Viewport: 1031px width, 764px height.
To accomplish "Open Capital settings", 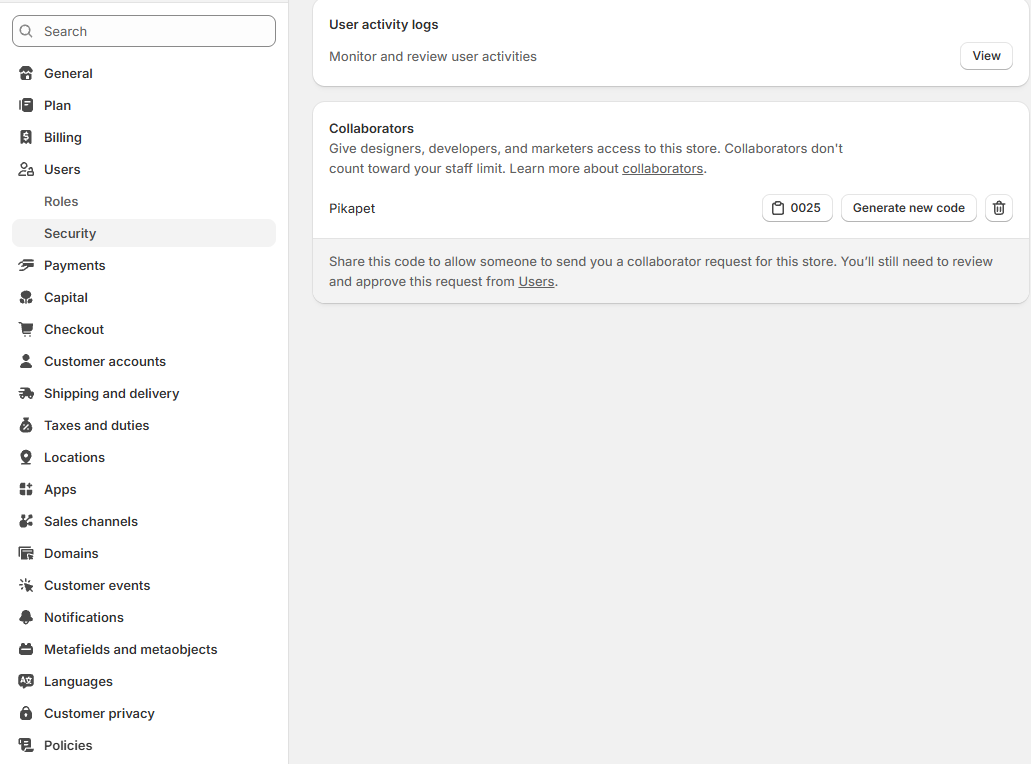I will click(x=143, y=297).
